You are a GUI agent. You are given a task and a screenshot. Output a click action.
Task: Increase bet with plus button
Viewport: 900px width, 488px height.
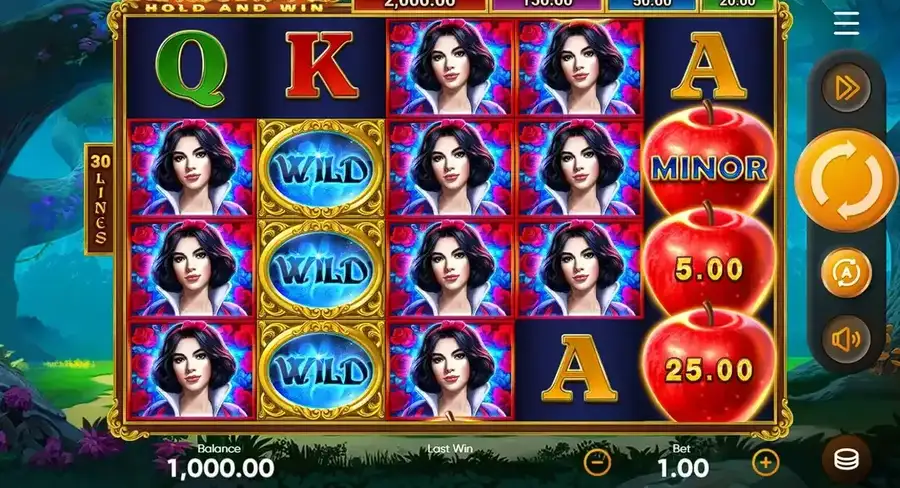coord(765,461)
